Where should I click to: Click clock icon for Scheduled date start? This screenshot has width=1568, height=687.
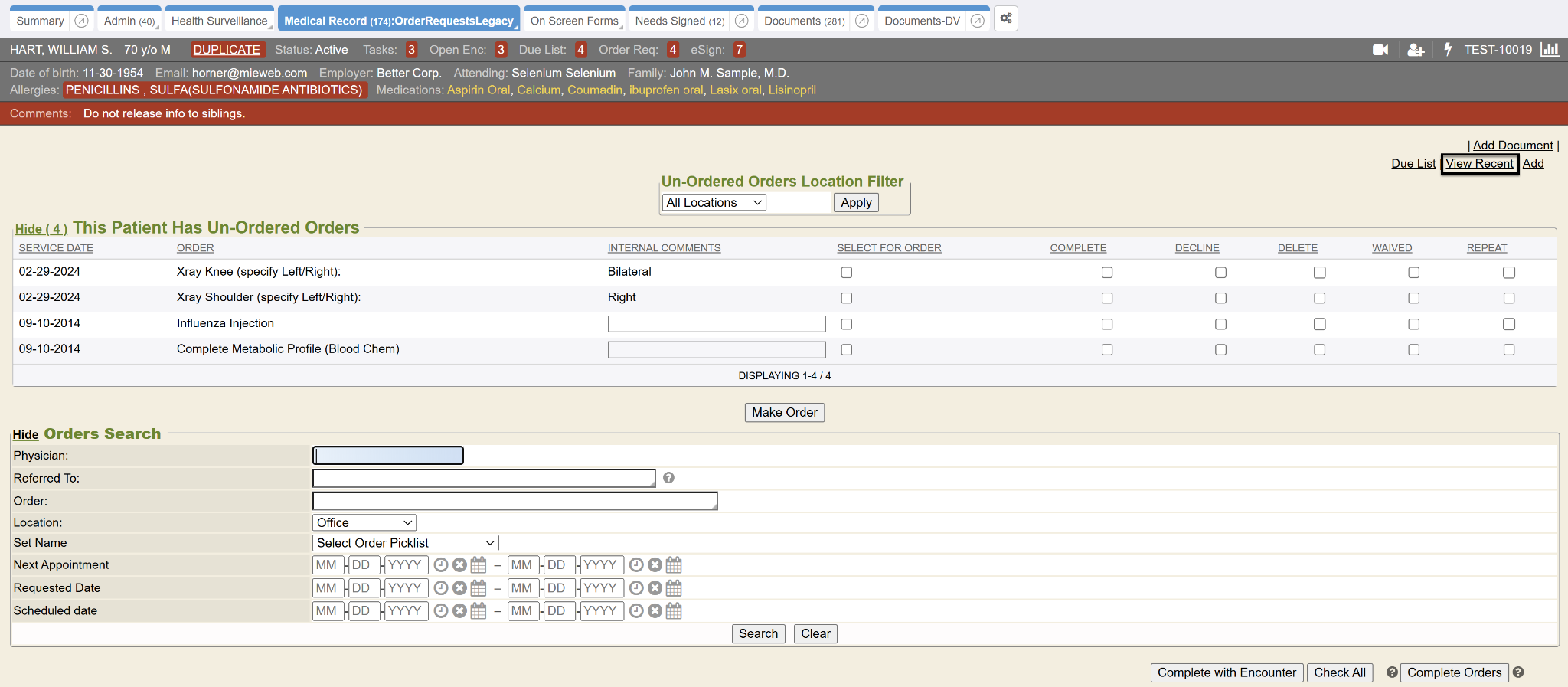click(x=441, y=611)
